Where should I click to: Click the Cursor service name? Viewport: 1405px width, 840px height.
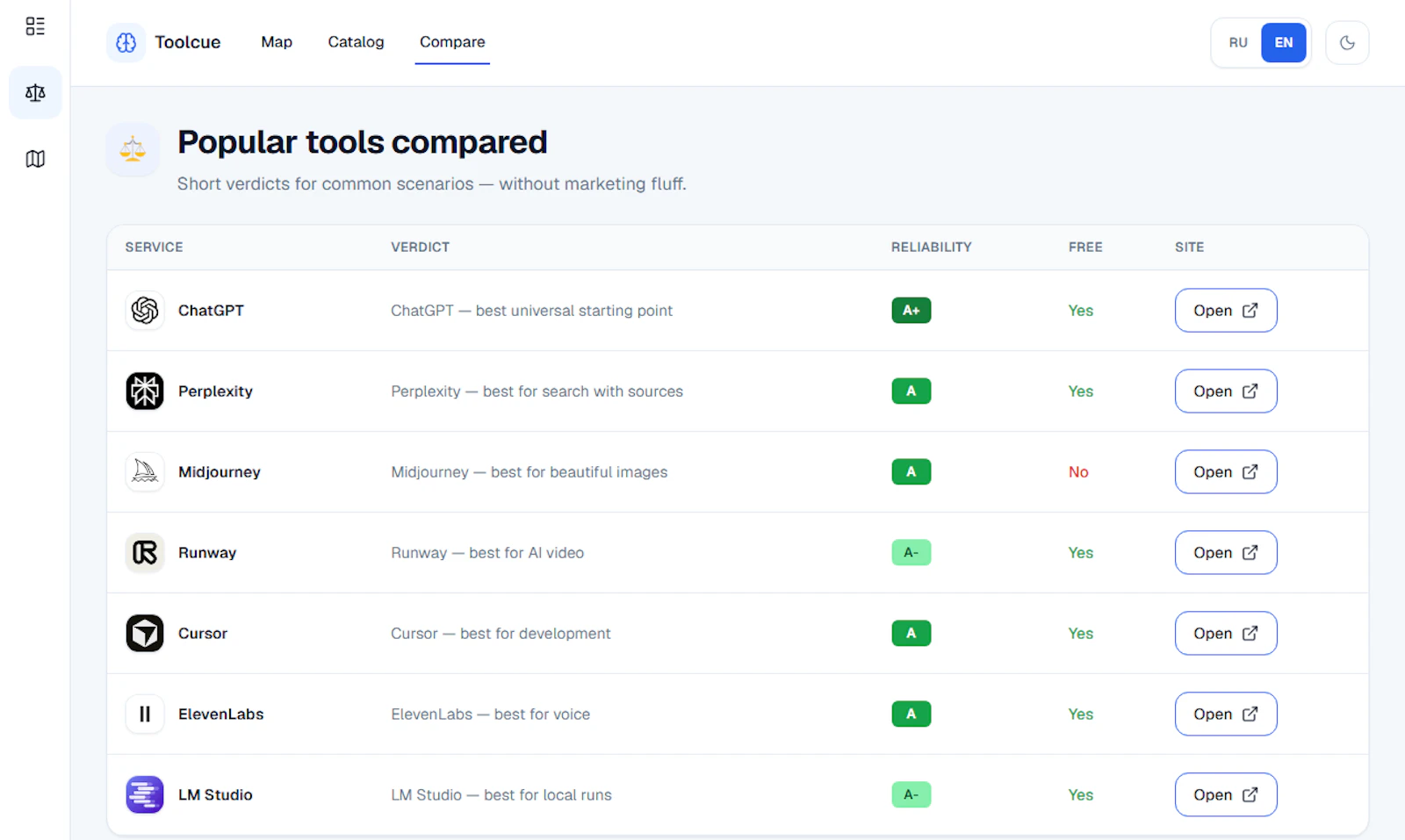[x=203, y=633]
